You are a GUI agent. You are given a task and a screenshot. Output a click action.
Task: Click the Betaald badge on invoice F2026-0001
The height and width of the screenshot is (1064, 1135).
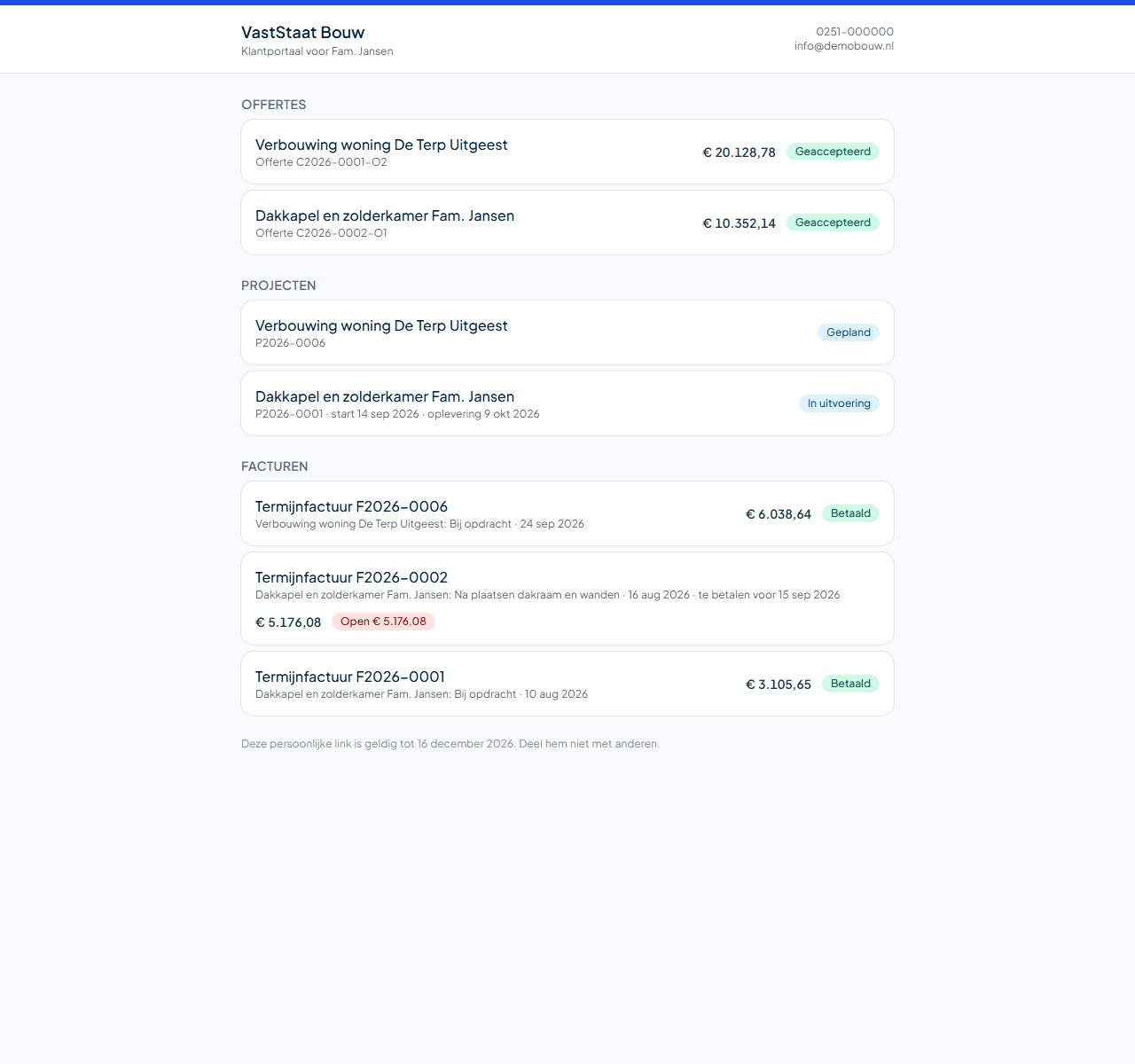coord(850,684)
